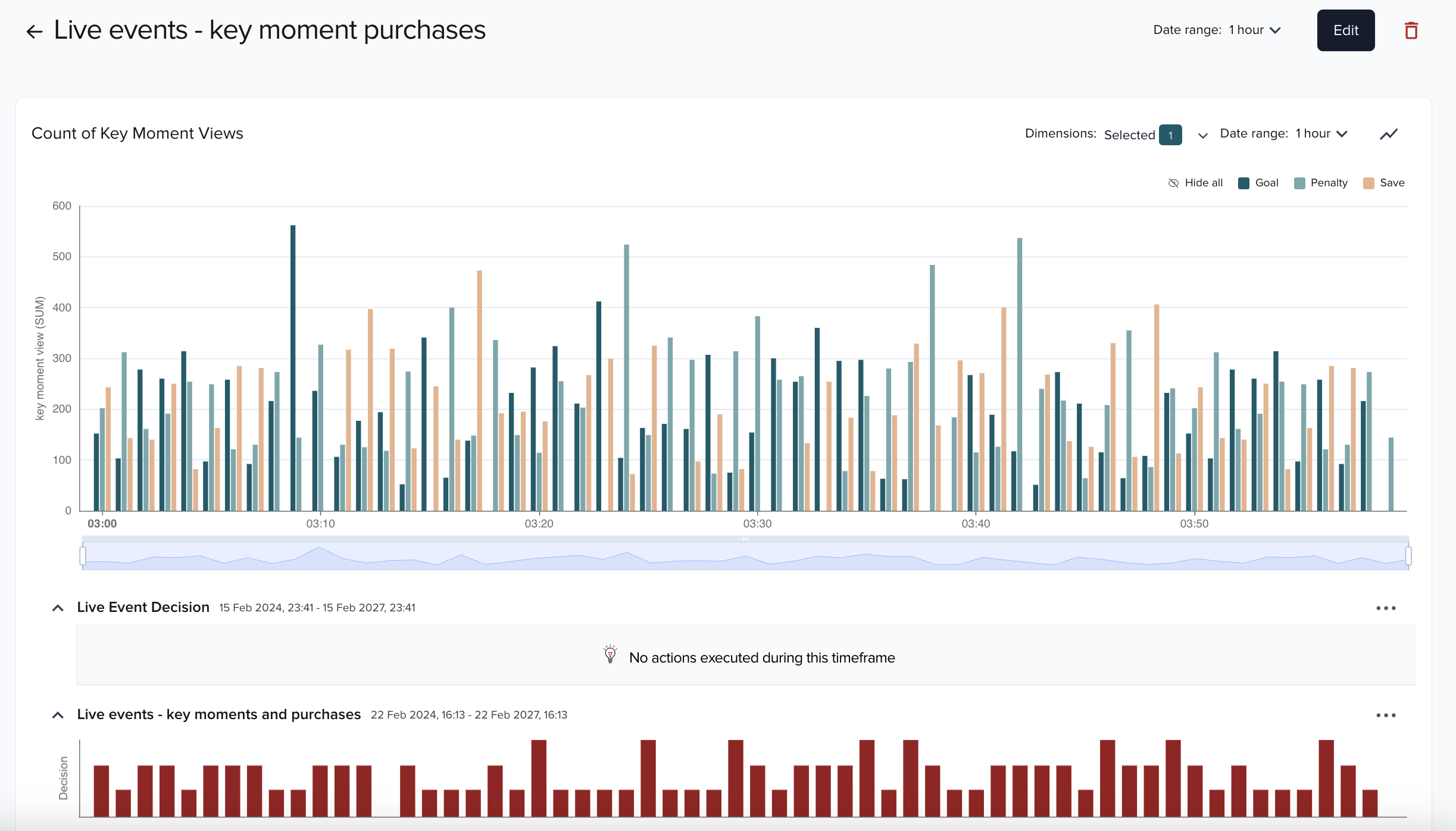Image resolution: width=1456 pixels, height=831 pixels.
Task: Click the Hide all eye icon
Action: (1173, 183)
